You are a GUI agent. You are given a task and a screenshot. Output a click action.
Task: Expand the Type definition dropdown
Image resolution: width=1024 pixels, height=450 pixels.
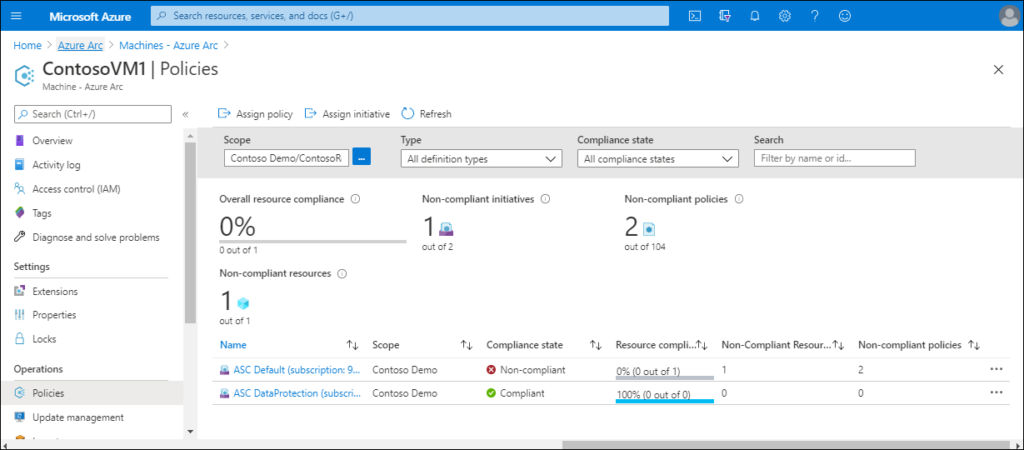click(481, 158)
